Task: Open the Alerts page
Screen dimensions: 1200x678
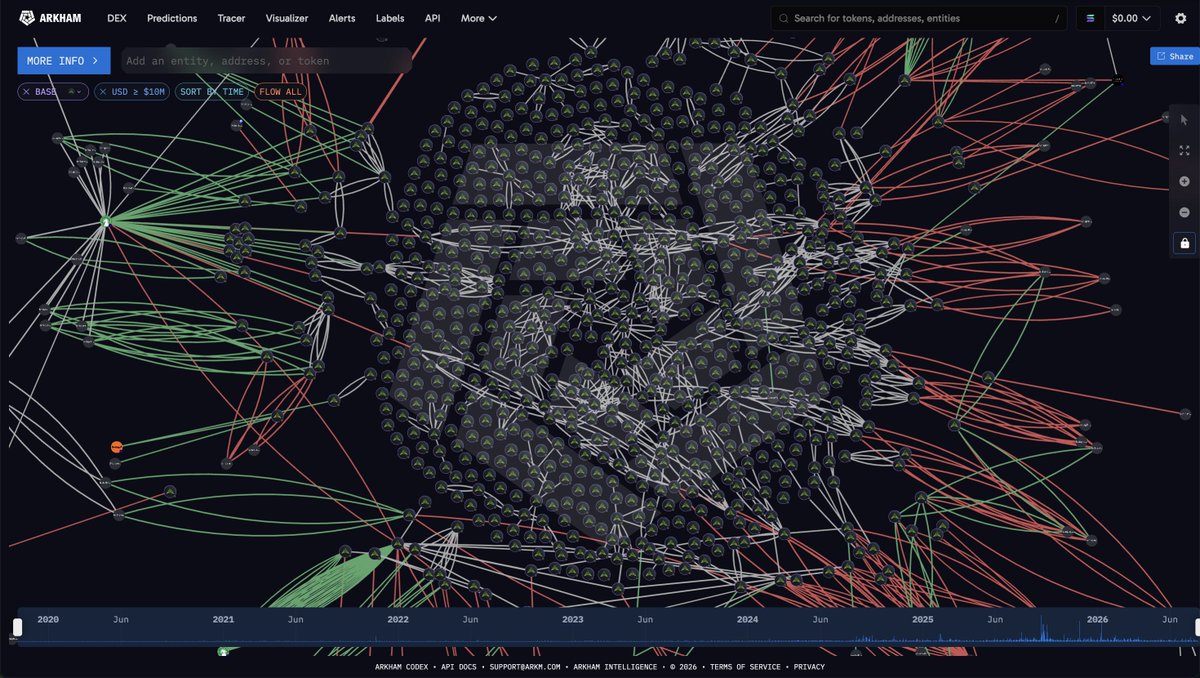Action: click(x=342, y=18)
